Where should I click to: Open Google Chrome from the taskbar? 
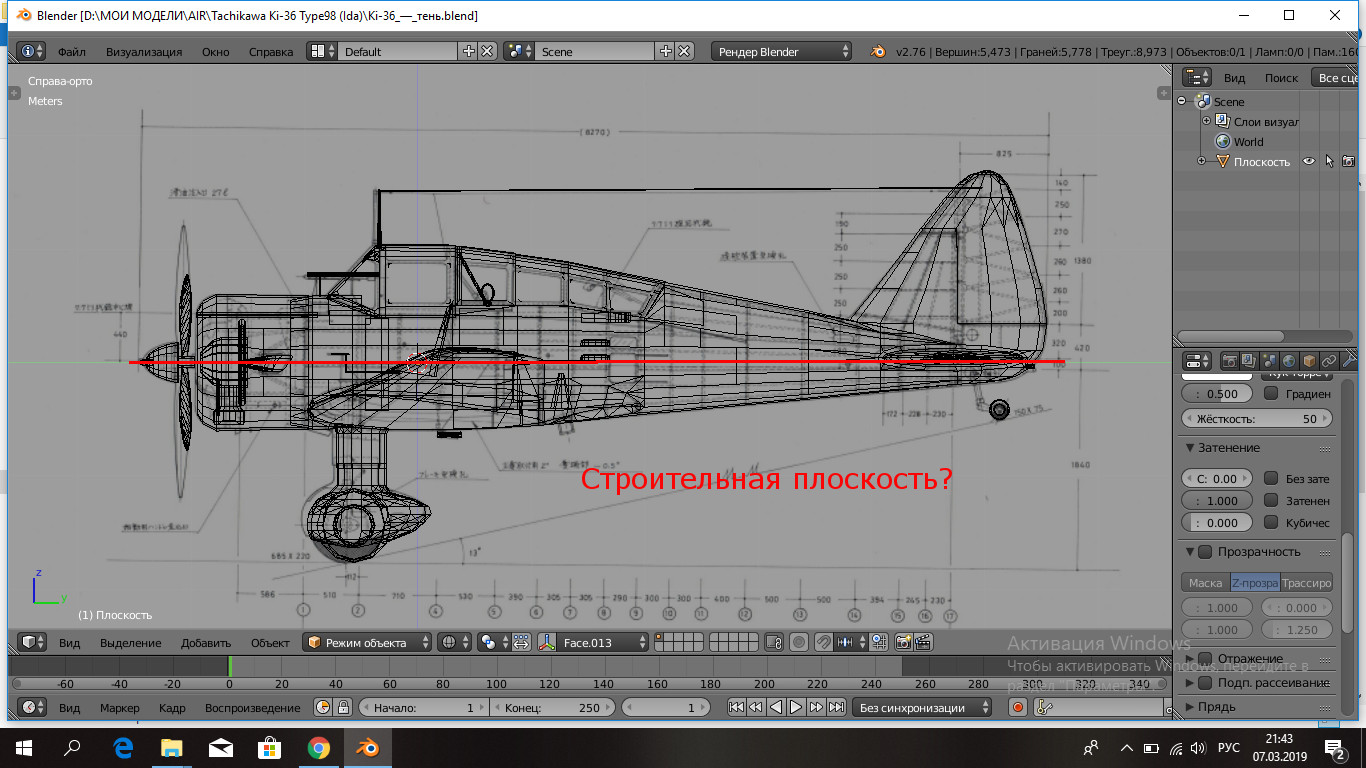coord(318,747)
